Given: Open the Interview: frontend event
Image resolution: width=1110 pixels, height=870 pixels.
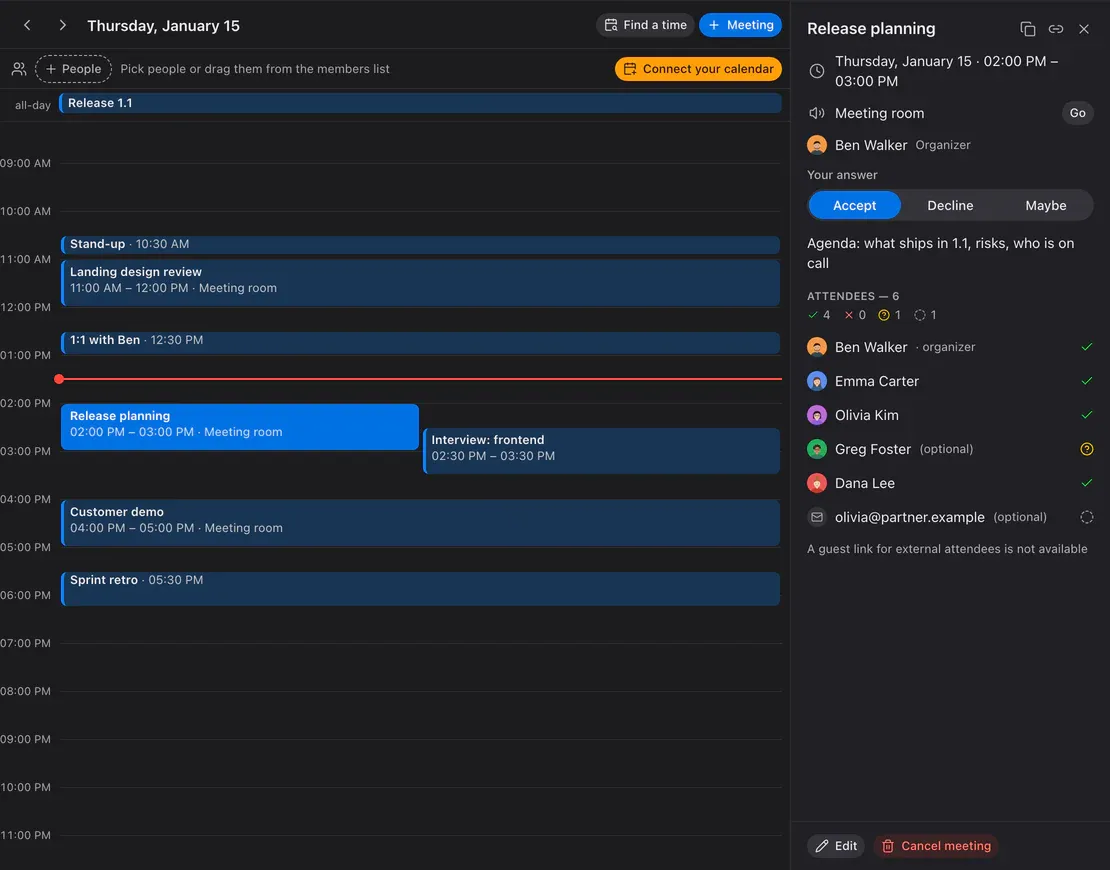Looking at the screenshot, I should (x=602, y=450).
